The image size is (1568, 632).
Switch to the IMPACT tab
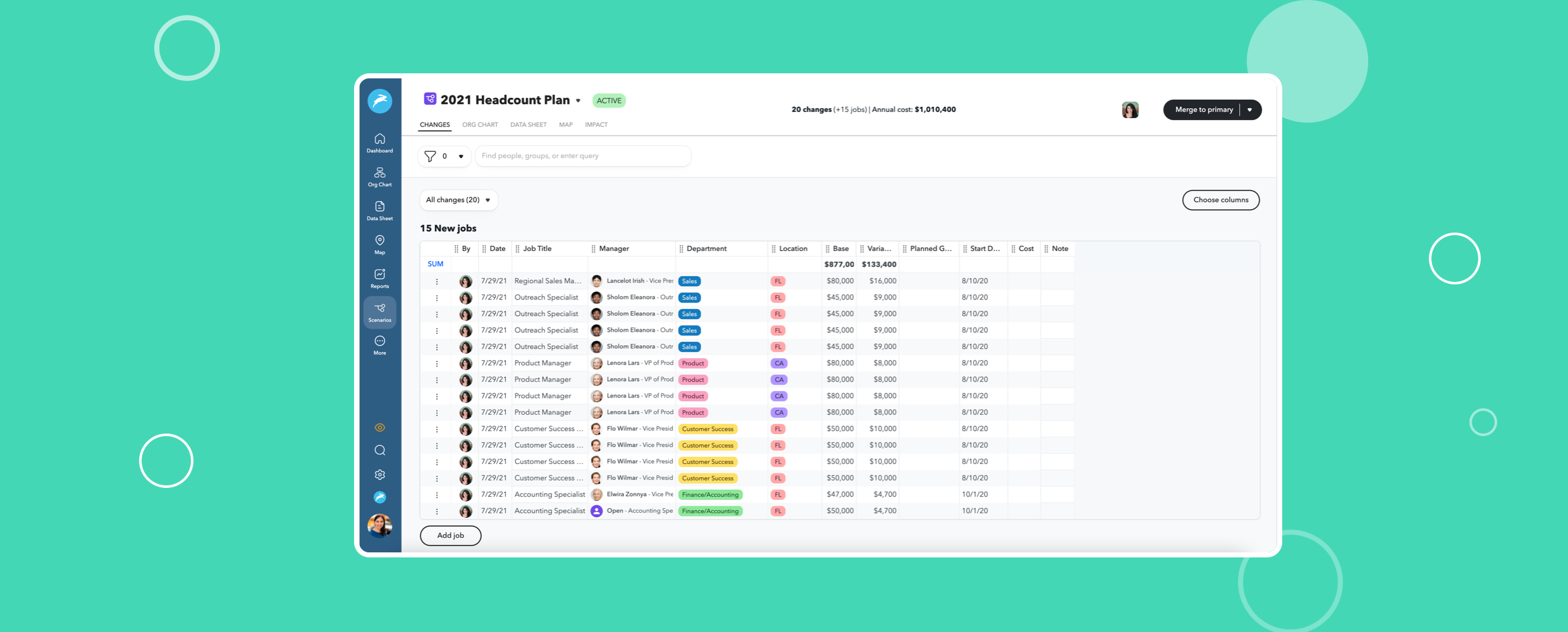596,125
